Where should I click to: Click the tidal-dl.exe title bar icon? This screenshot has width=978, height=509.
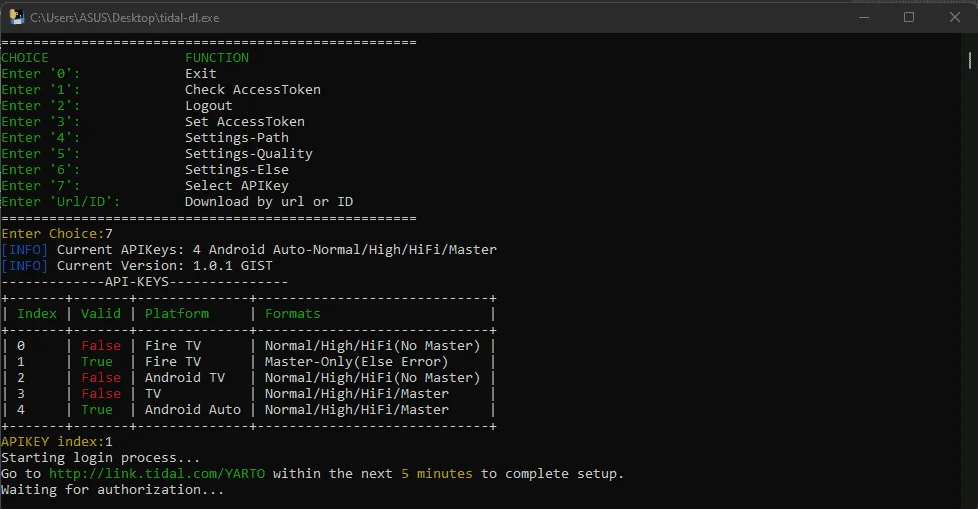16,17
